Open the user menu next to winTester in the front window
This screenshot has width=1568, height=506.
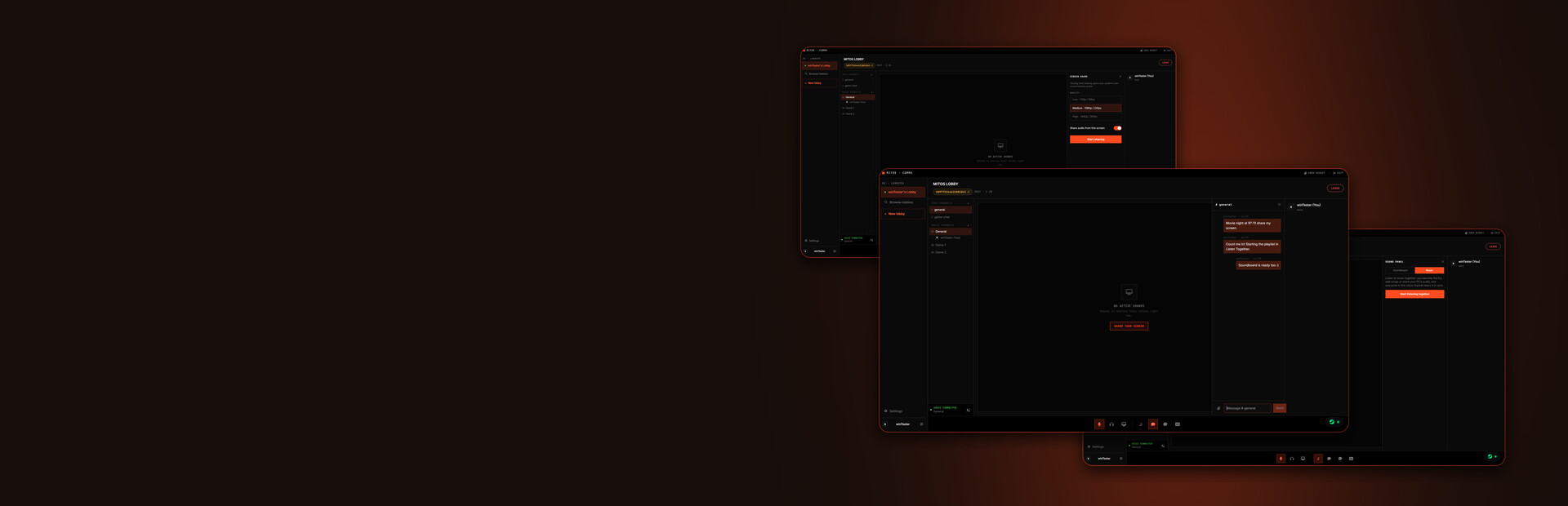click(921, 424)
